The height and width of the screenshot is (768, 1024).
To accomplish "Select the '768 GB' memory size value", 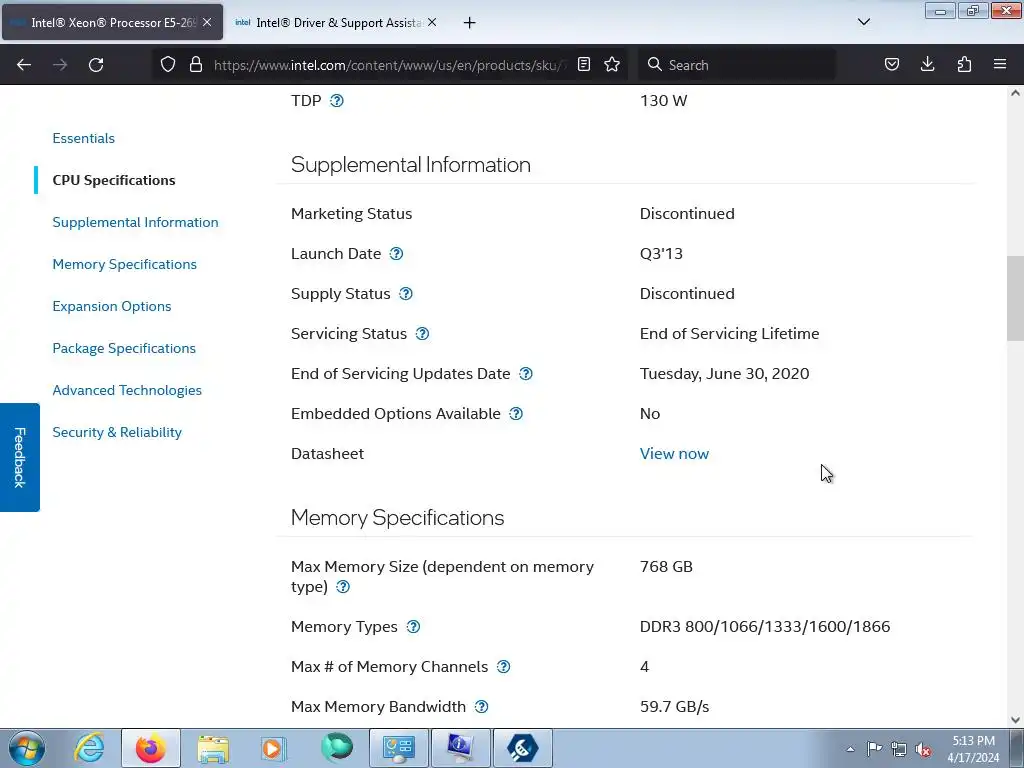I will [666, 567].
